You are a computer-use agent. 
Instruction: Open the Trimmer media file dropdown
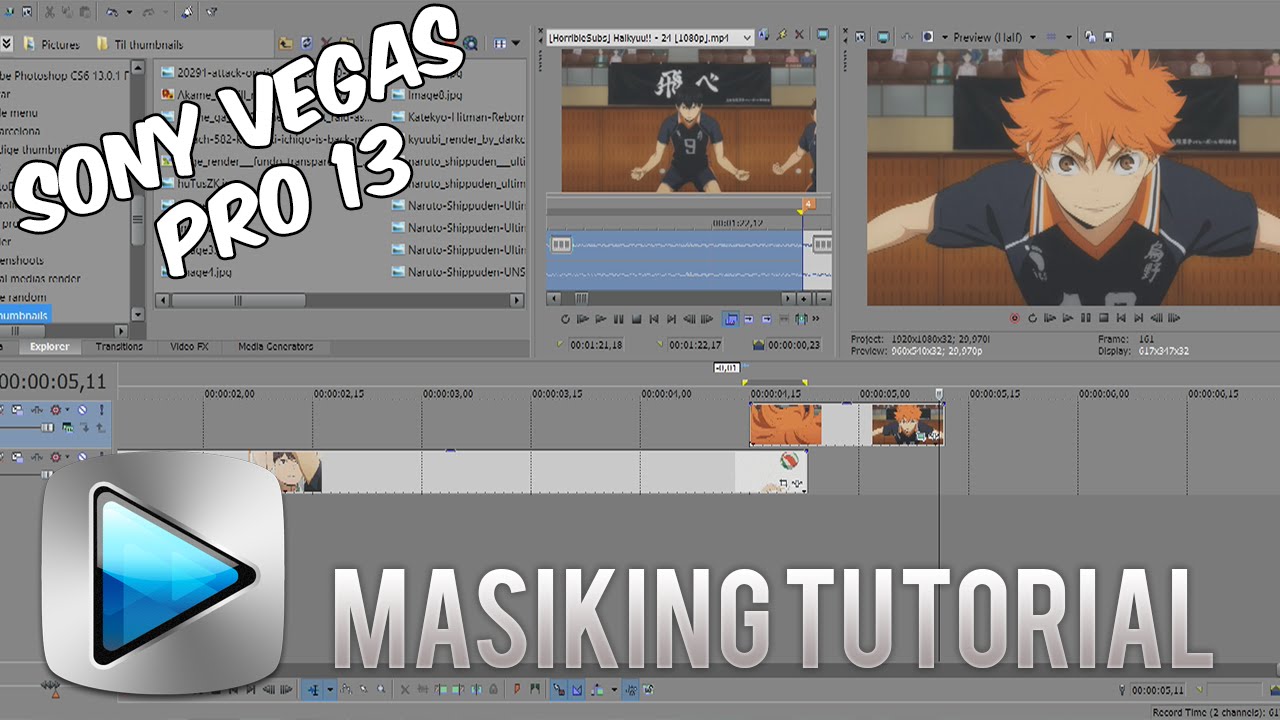[x=747, y=37]
